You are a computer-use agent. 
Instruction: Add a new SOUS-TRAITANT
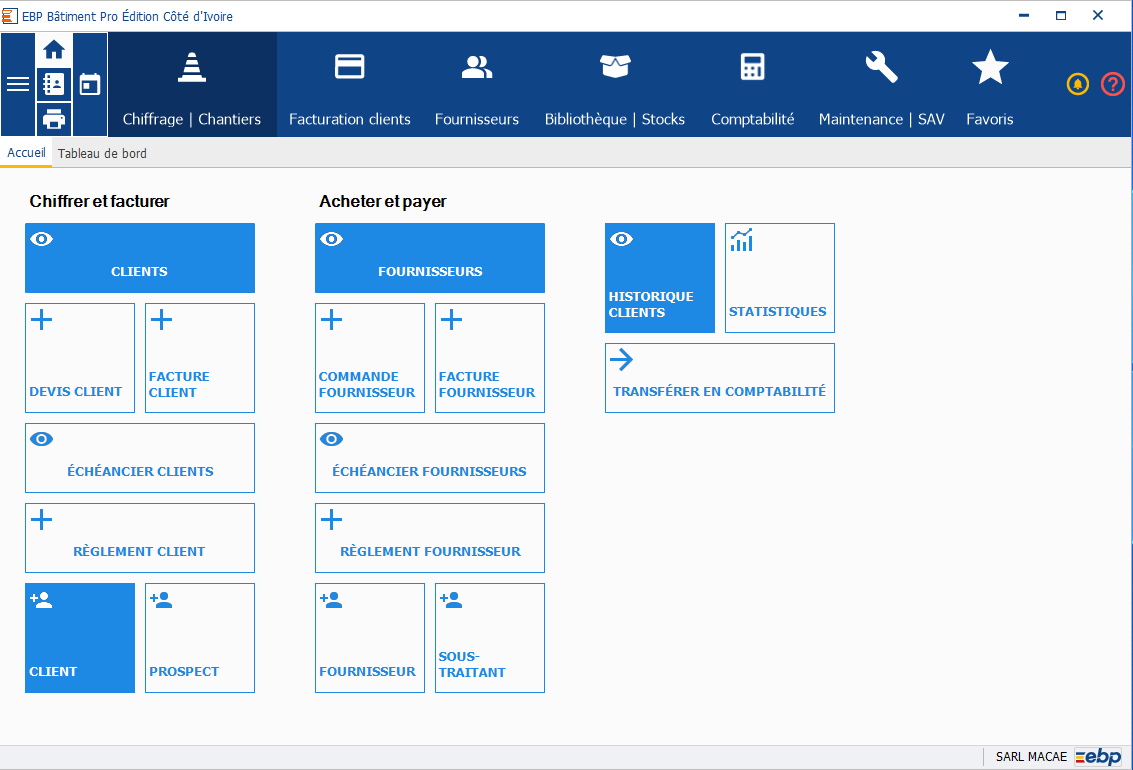pyautogui.click(x=490, y=639)
